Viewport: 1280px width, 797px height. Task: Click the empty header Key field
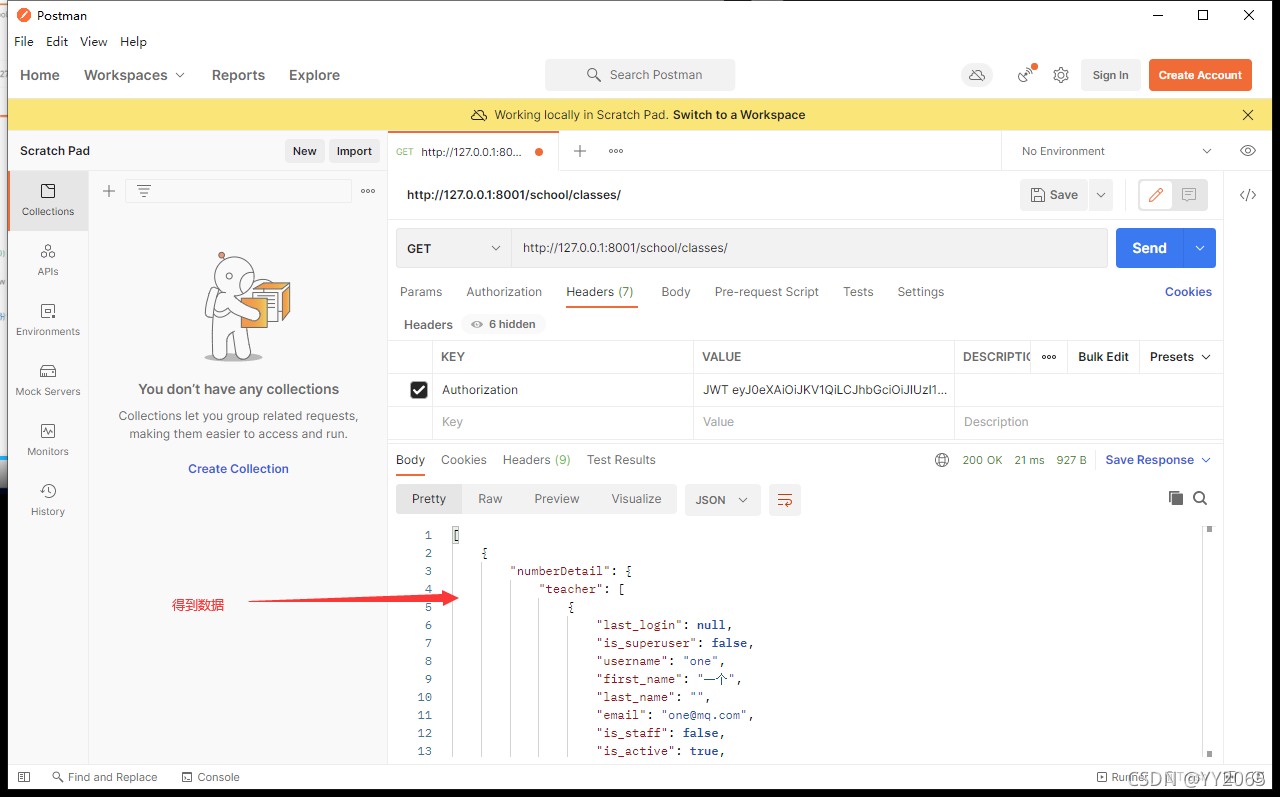coord(563,422)
